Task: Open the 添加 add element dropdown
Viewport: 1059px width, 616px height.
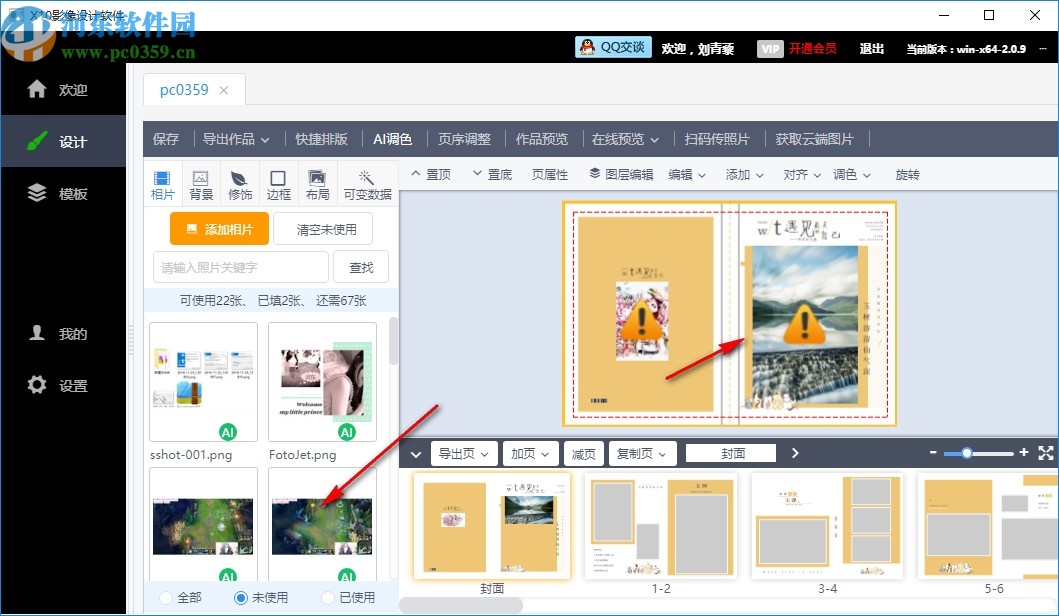Action: point(743,174)
